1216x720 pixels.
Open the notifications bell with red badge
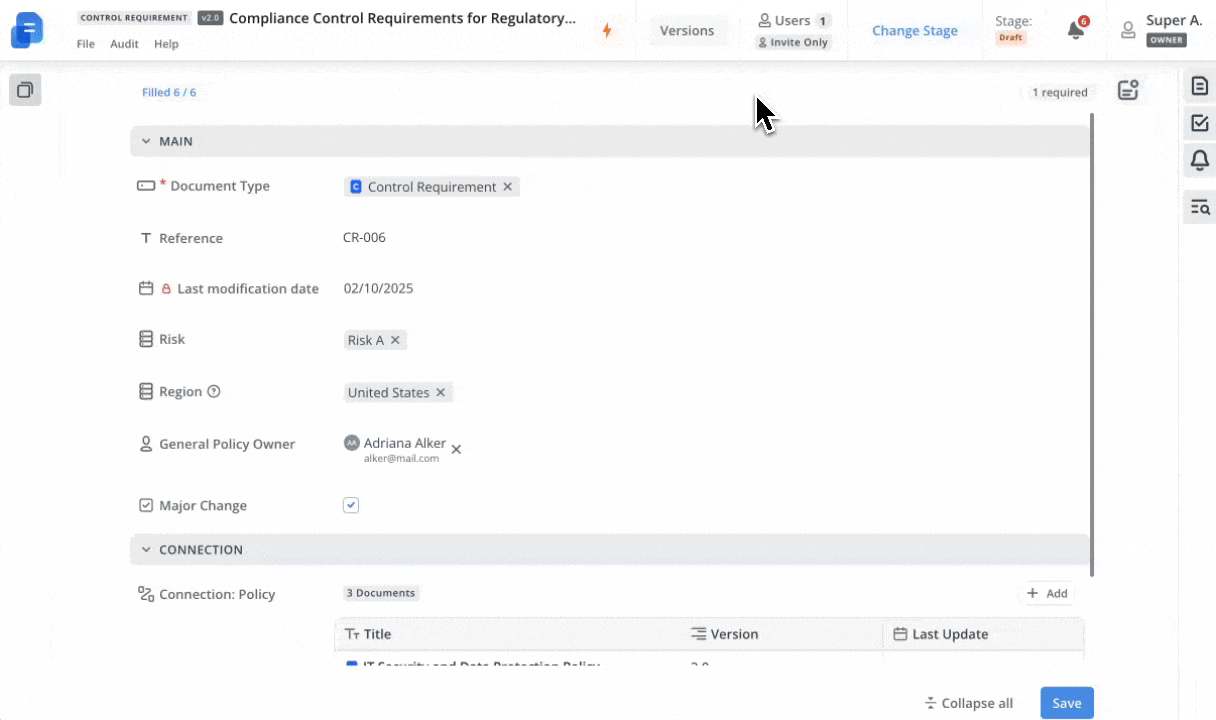pos(1076,30)
